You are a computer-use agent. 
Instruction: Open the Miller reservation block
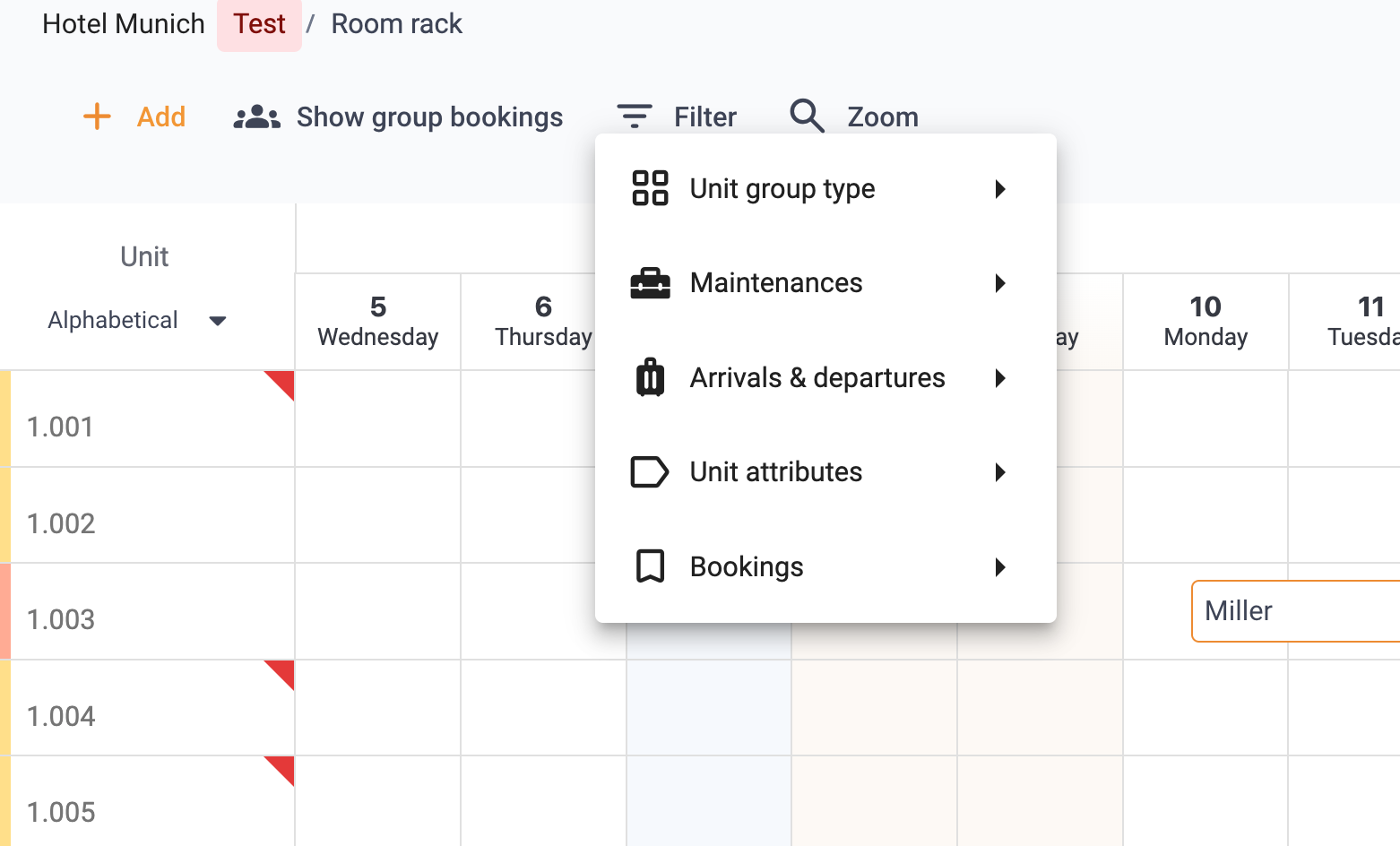click(x=1296, y=611)
